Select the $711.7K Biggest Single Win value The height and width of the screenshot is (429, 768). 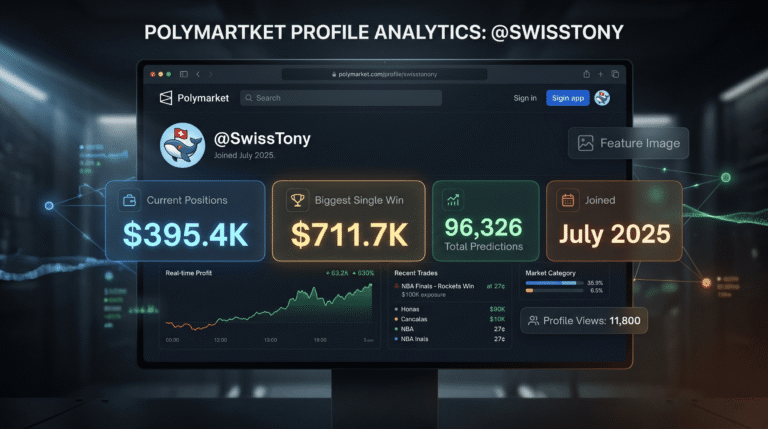(x=349, y=235)
